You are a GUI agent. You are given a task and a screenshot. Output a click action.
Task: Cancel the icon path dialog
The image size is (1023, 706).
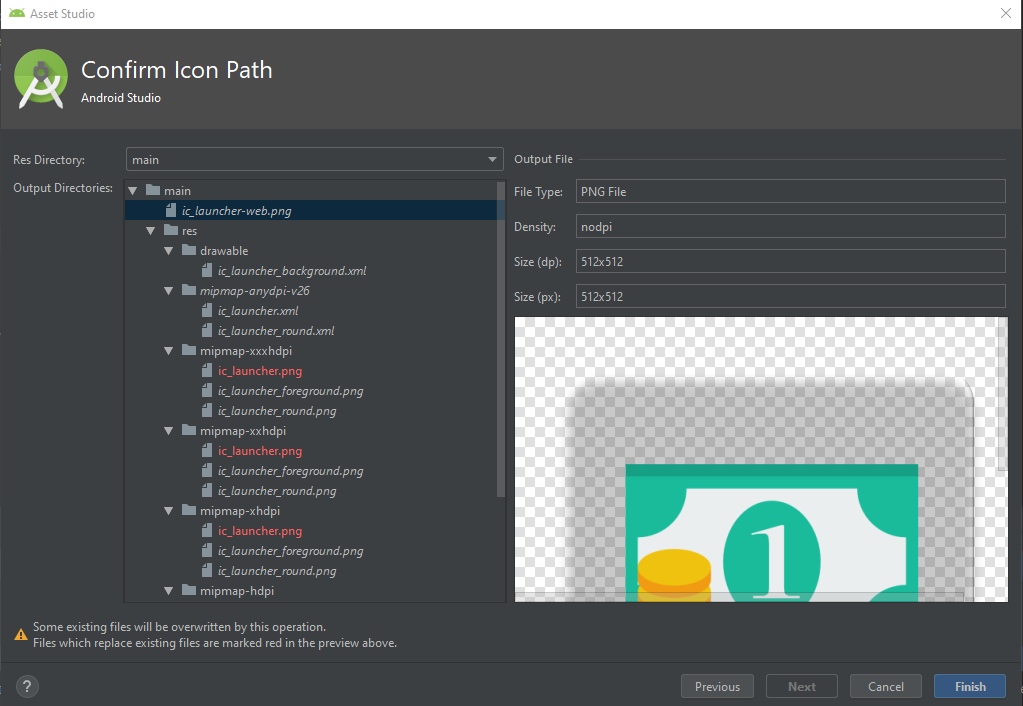click(x=885, y=686)
